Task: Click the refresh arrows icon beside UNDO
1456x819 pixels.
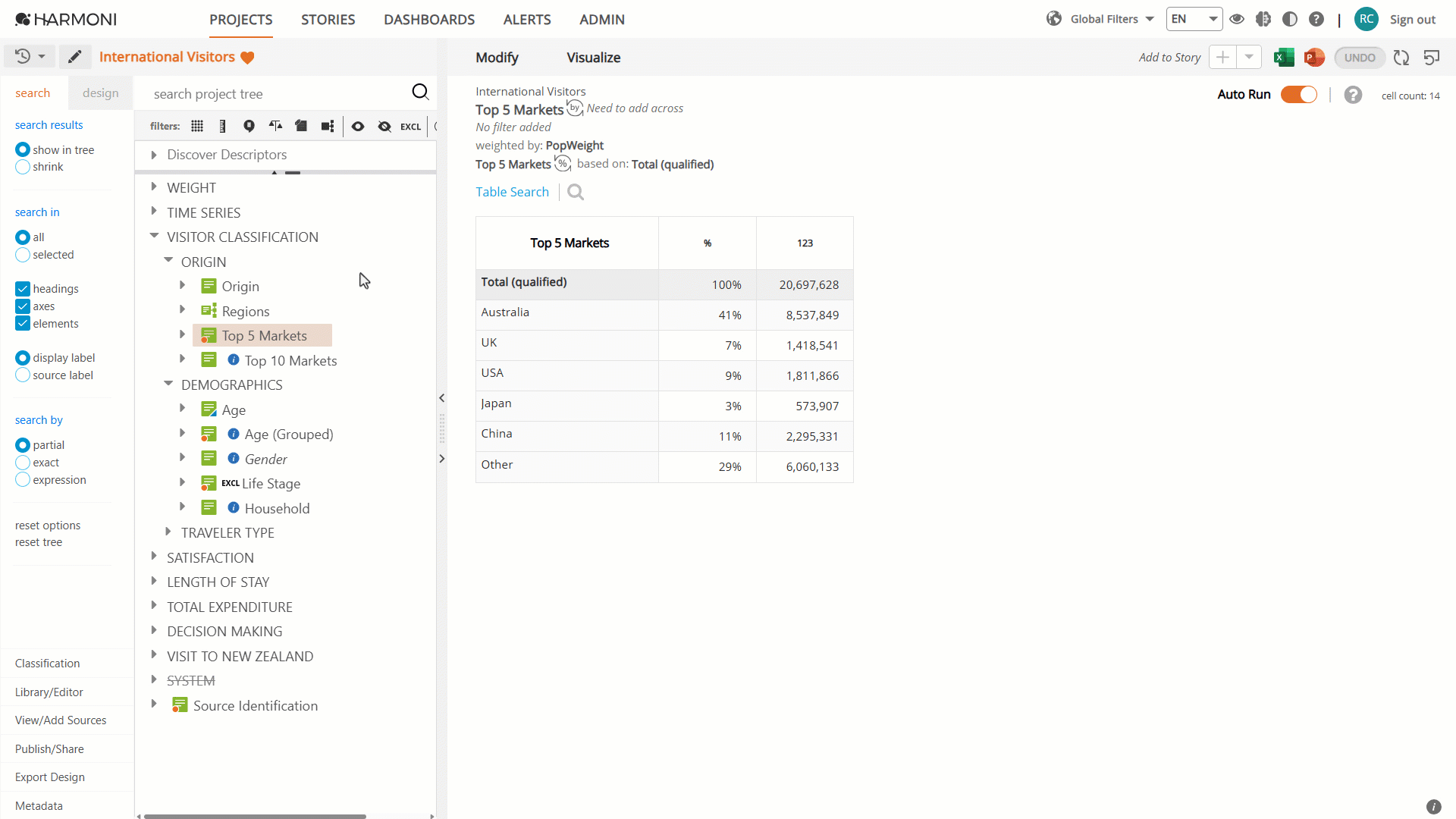Action: [x=1401, y=58]
